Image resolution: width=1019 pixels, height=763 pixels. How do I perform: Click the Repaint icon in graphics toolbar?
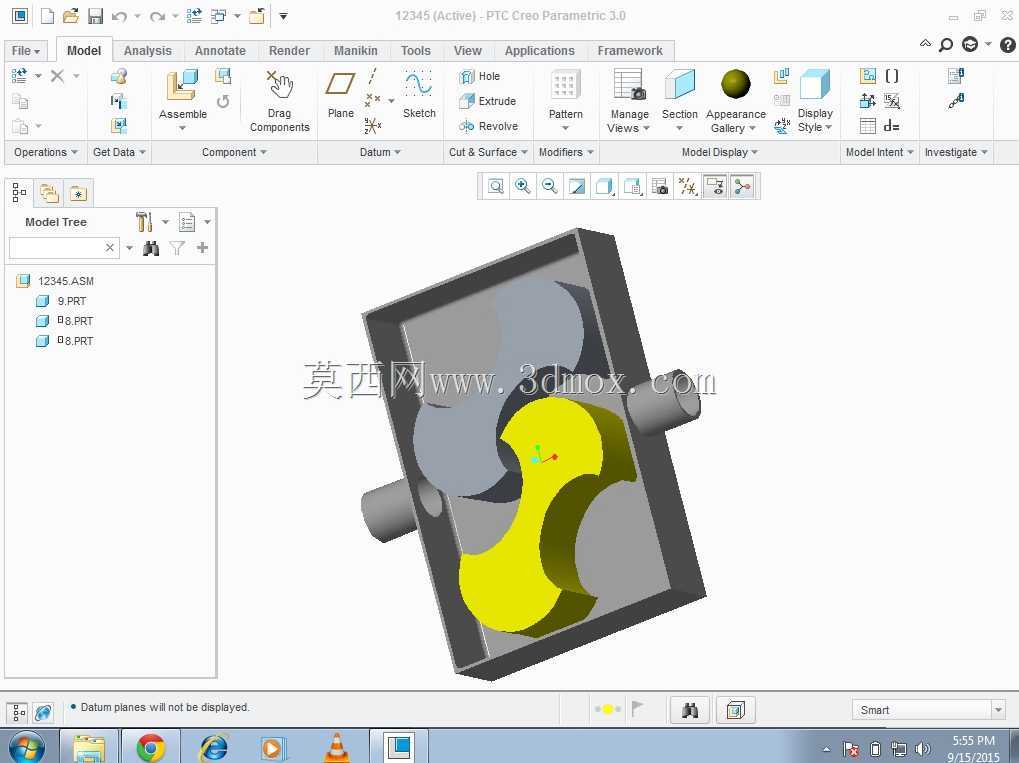tap(576, 187)
